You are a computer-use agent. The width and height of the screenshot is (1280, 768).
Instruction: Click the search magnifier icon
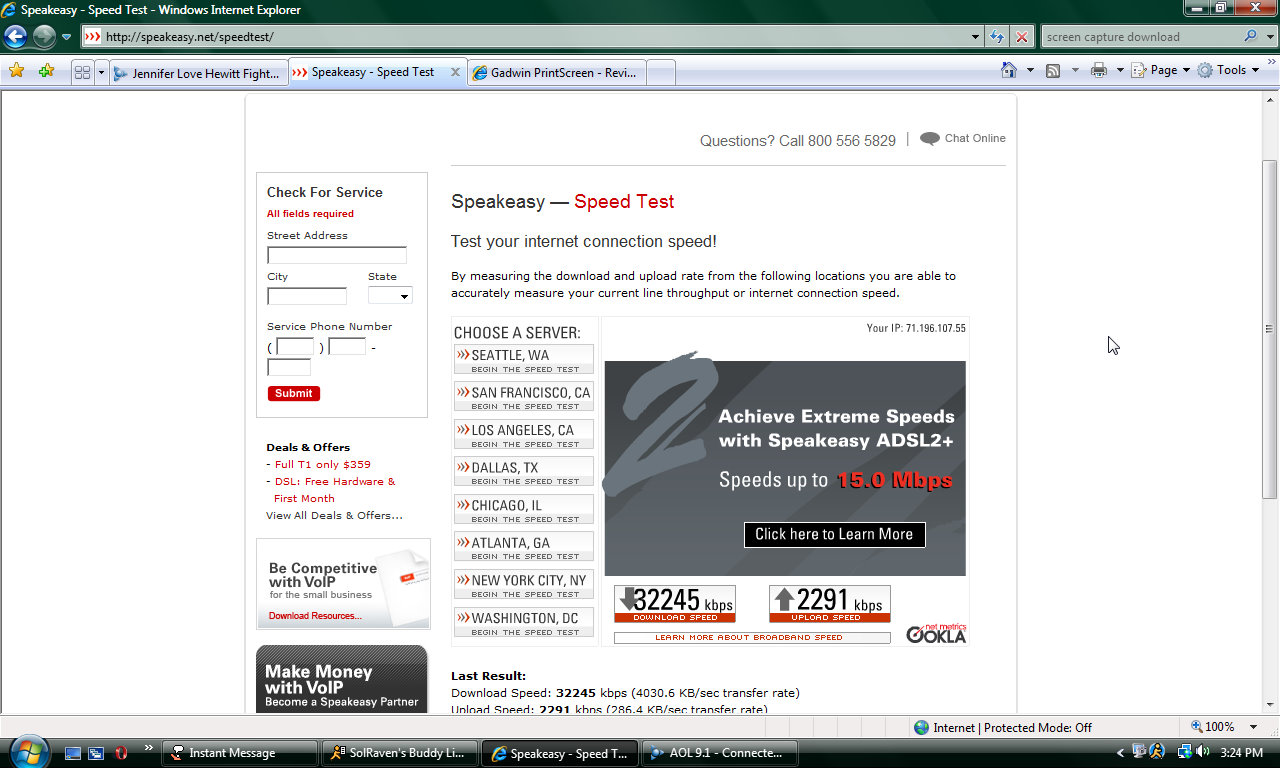[x=1251, y=37]
